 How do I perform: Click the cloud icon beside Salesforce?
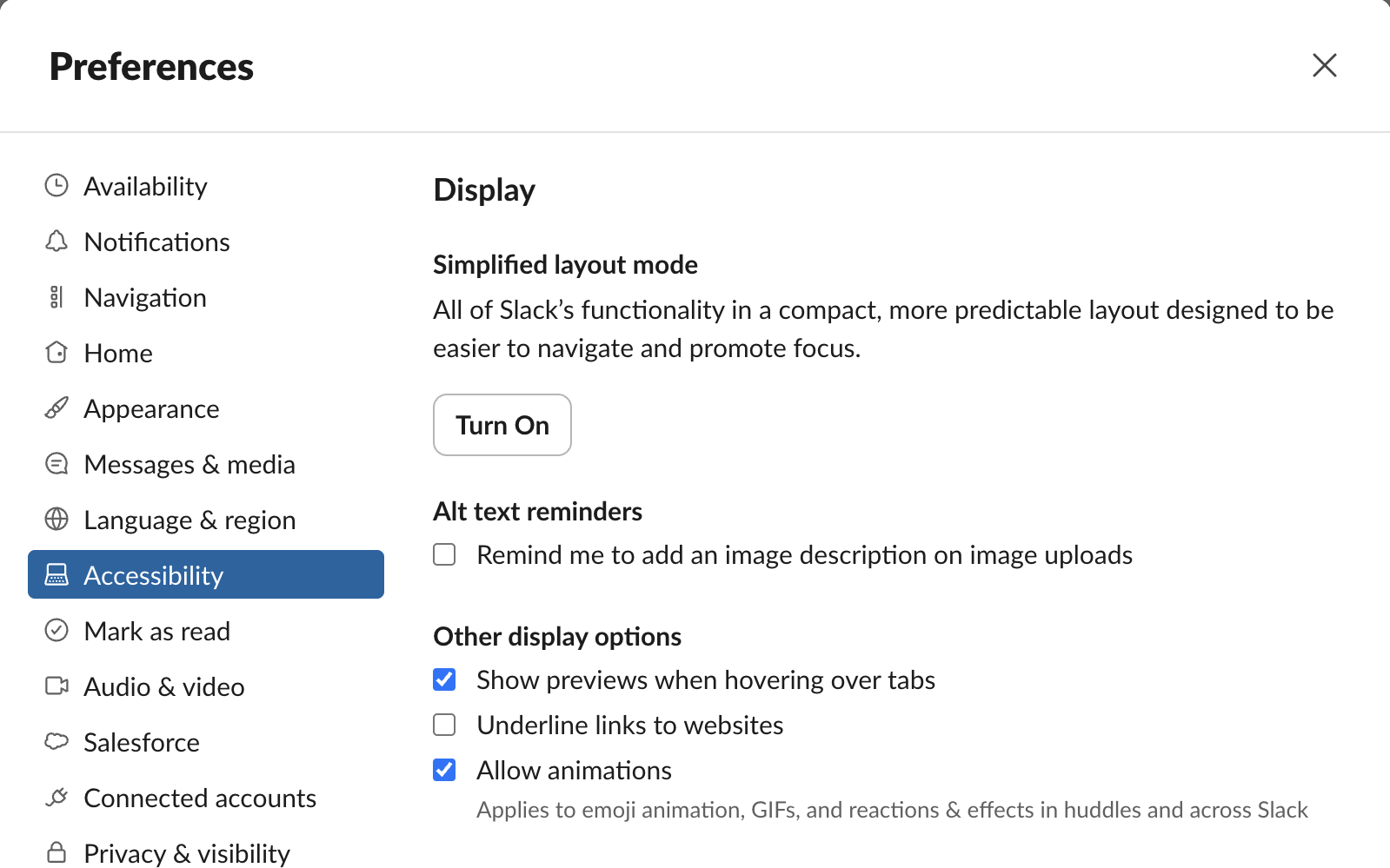click(x=57, y=741)
